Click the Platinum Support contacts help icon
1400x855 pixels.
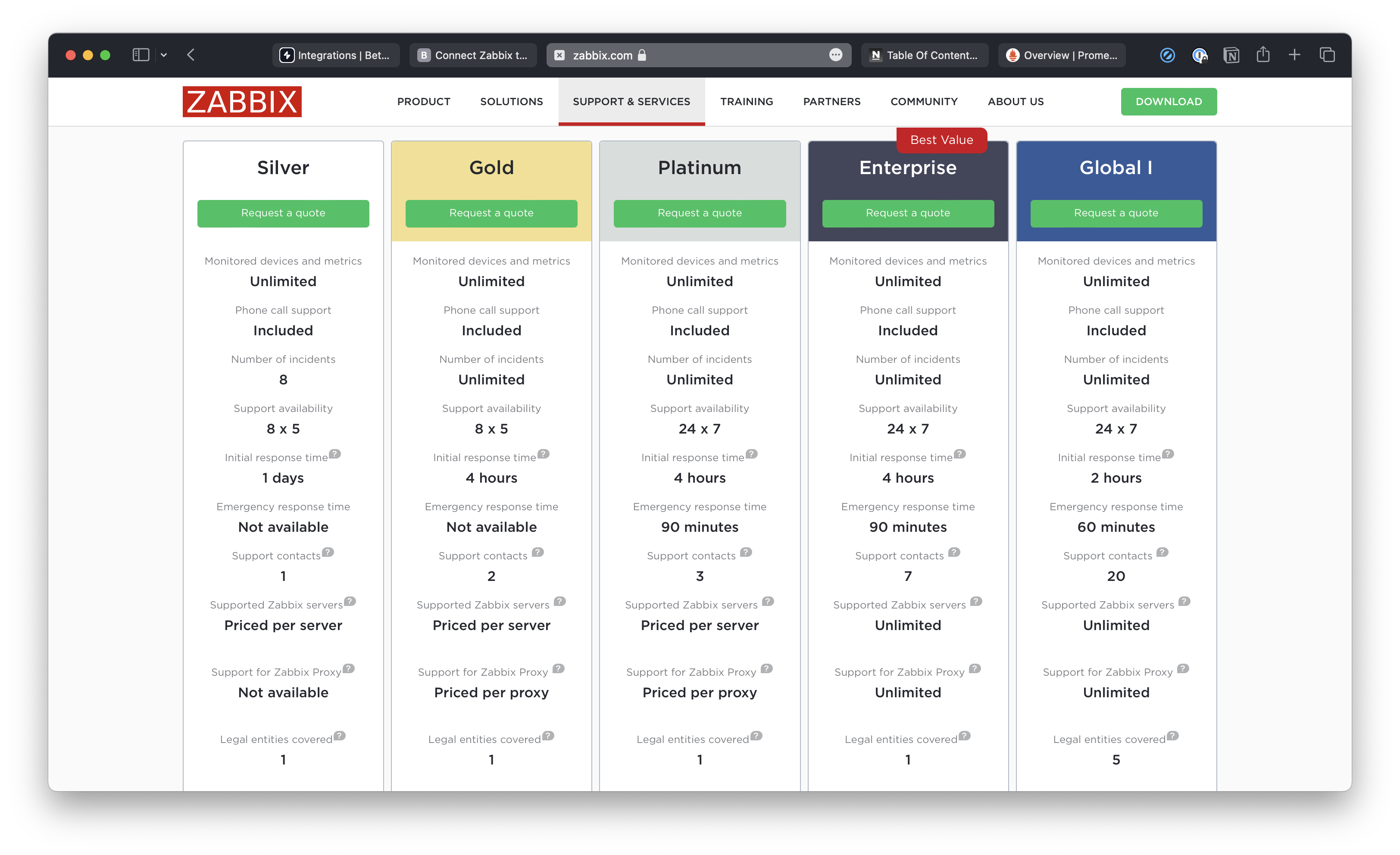tap(746, 552)
